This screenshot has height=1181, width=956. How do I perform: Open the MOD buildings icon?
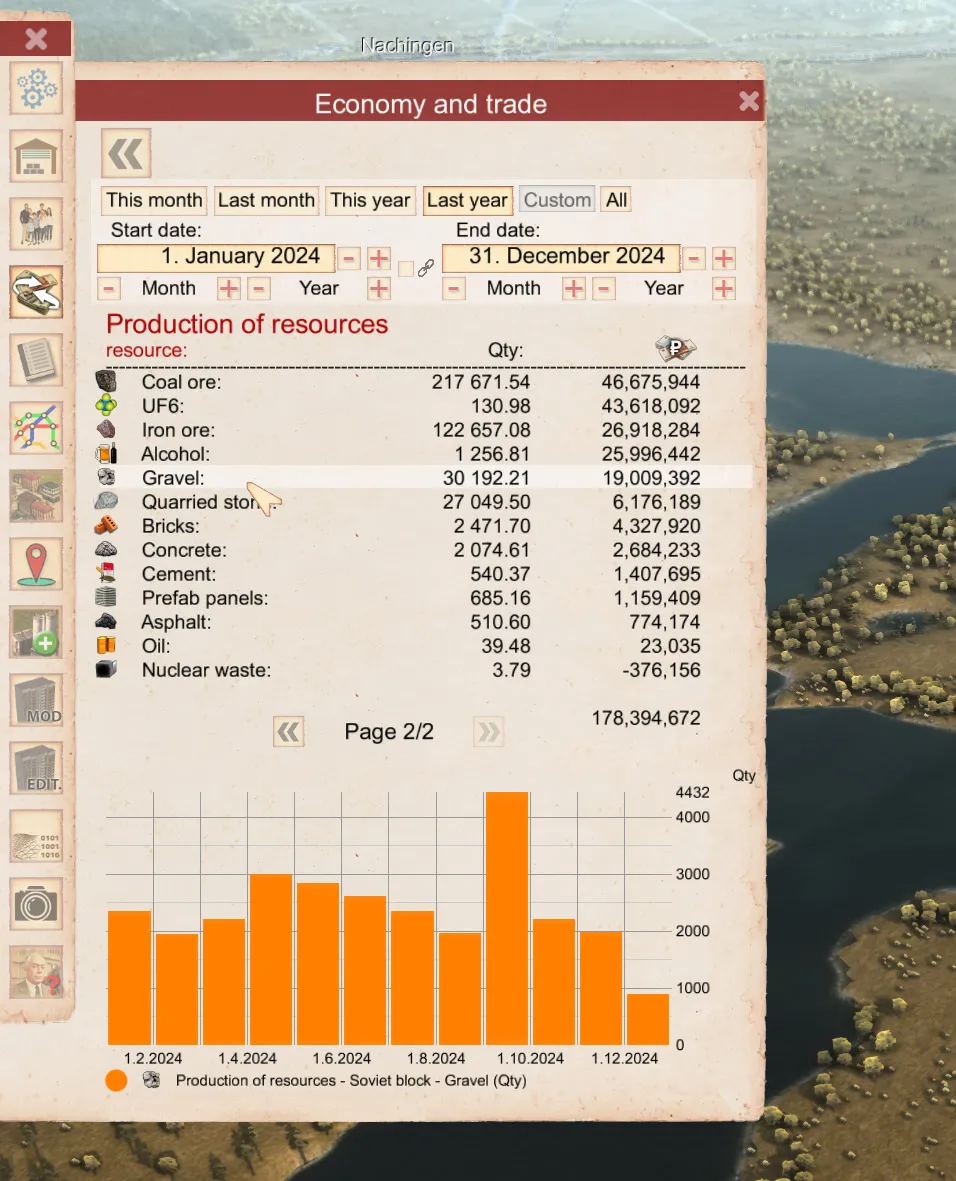37,700
